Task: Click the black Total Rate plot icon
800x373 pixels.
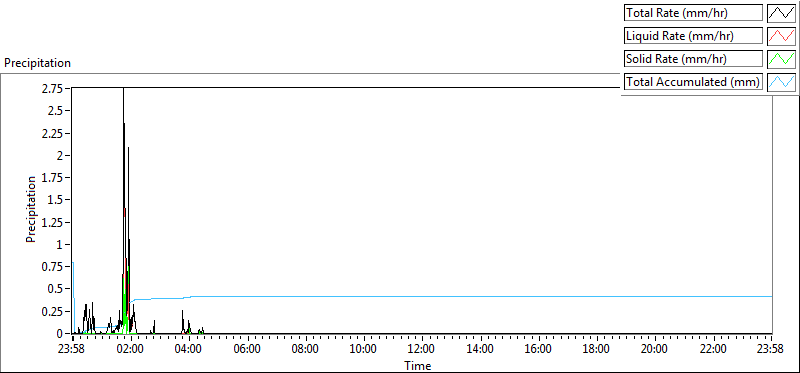Action: [782, 13]
